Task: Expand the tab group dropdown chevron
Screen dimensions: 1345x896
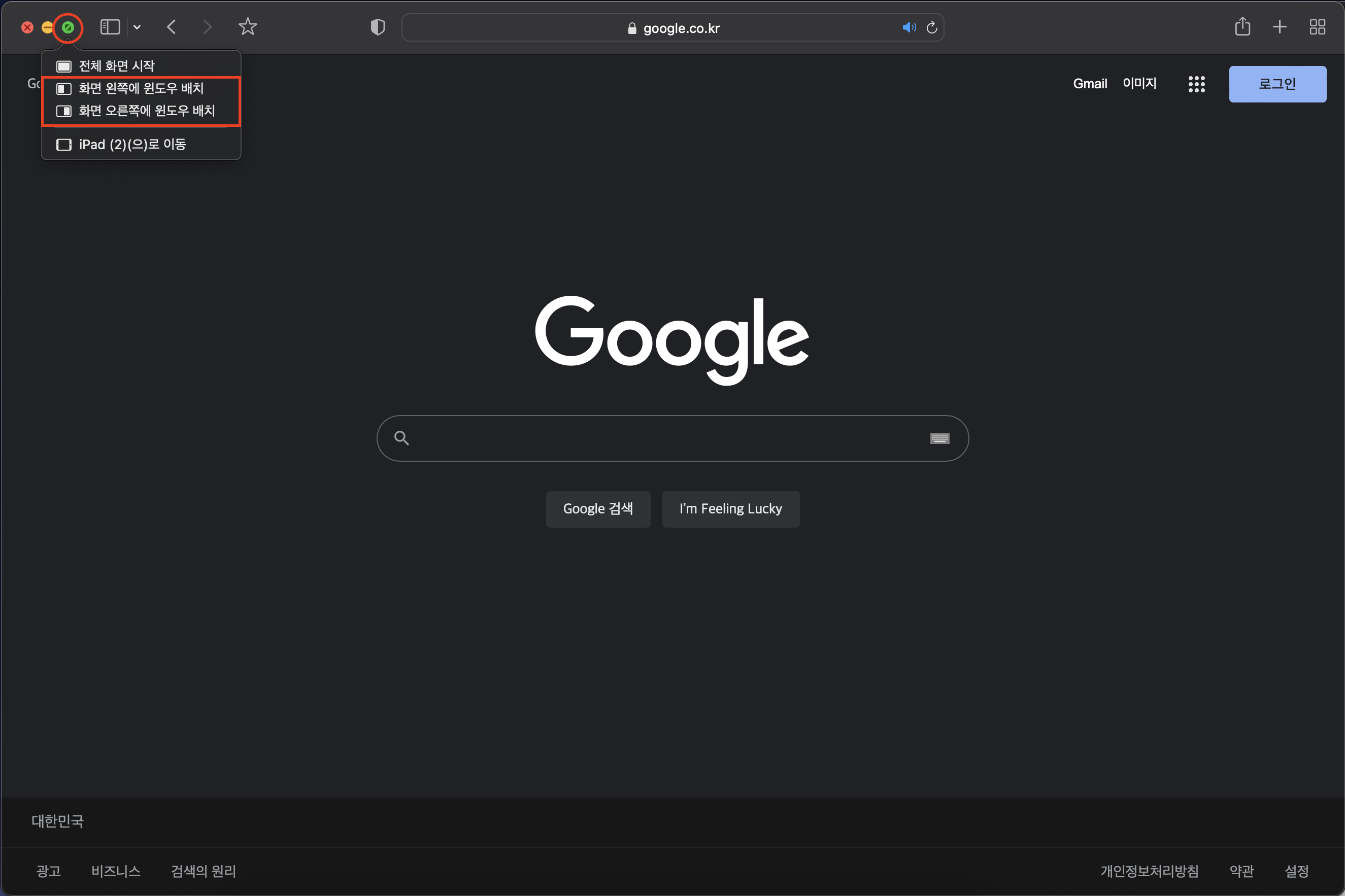Action: click(137, 27)
